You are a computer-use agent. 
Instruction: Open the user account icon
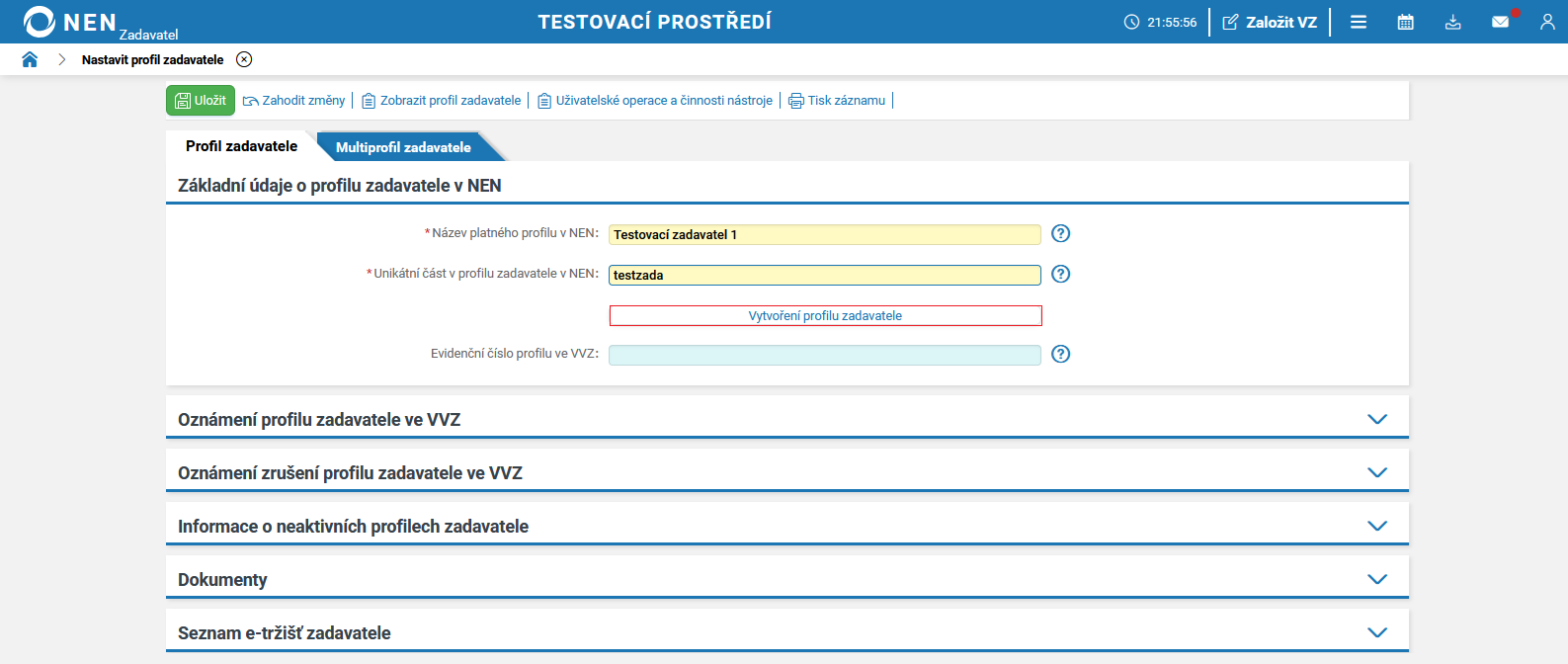click(x=1547, y=22)
